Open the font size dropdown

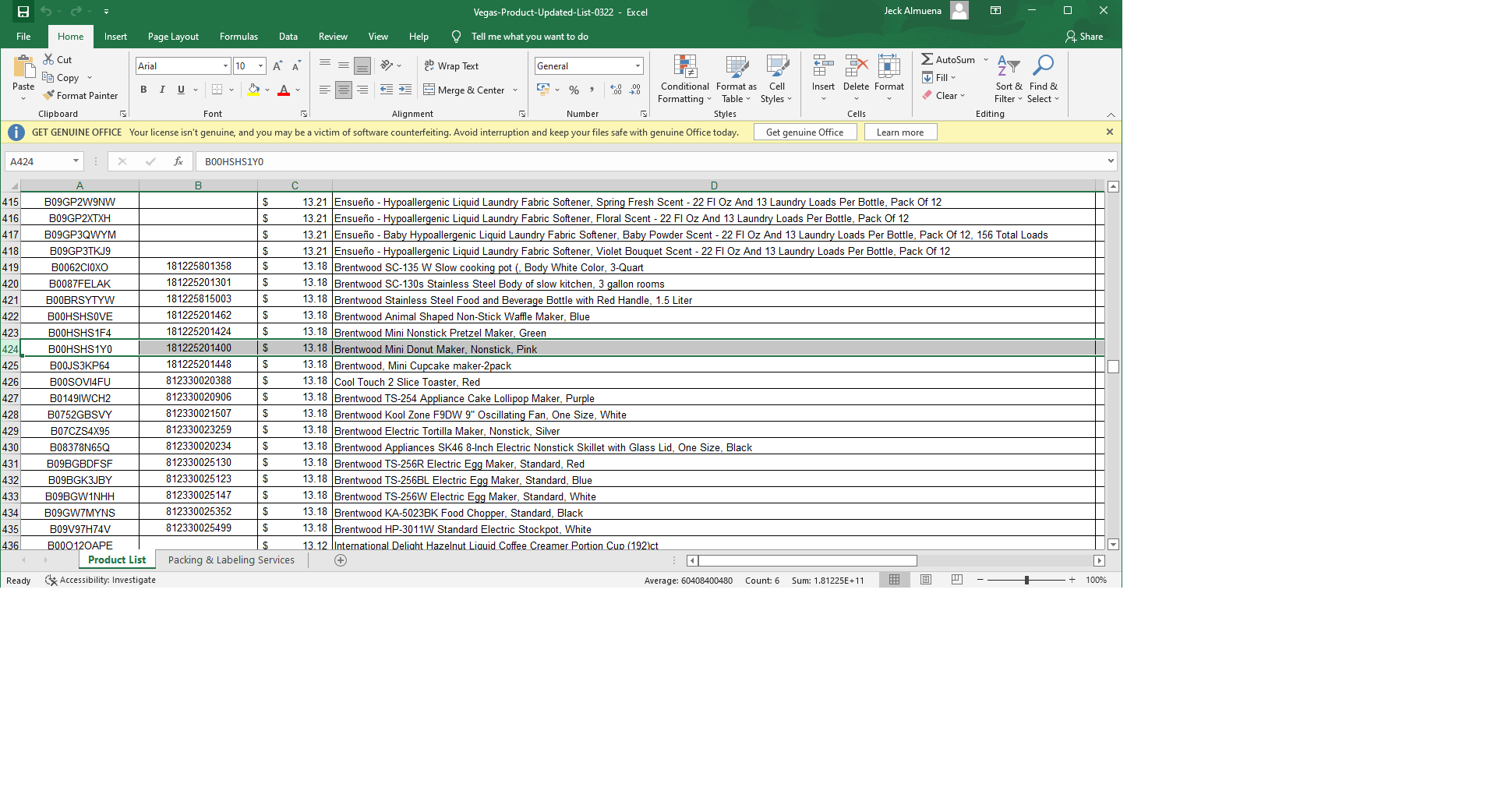coord(260,66)
